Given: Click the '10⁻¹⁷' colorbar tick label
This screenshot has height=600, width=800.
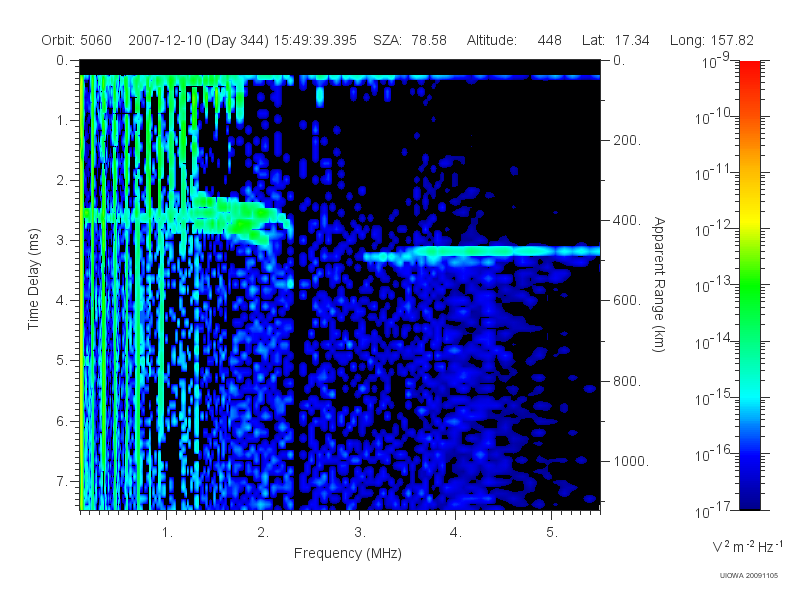Looking at the screenshot, I should click(715, 510).
